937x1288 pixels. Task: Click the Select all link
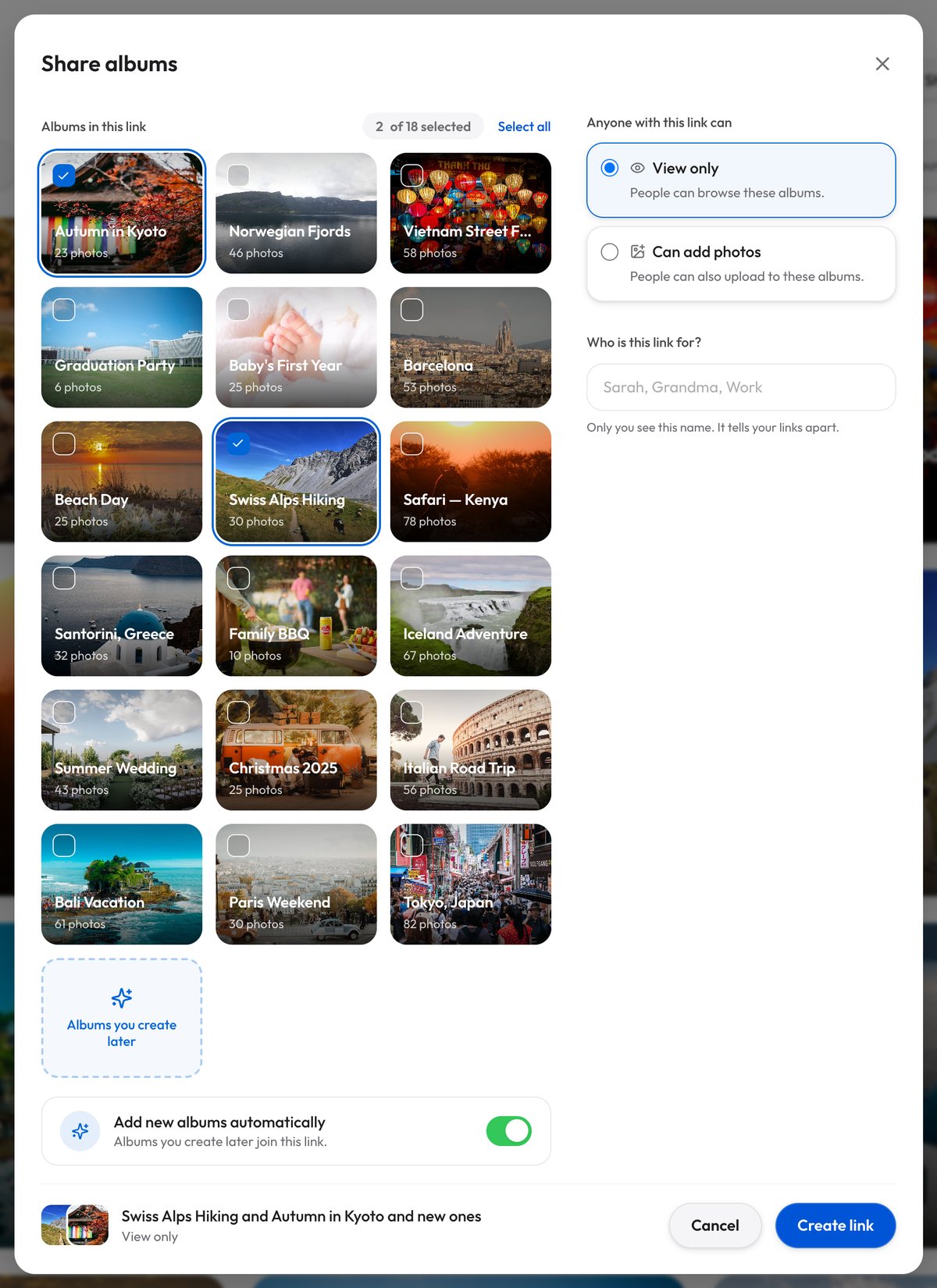click(524, 126)
